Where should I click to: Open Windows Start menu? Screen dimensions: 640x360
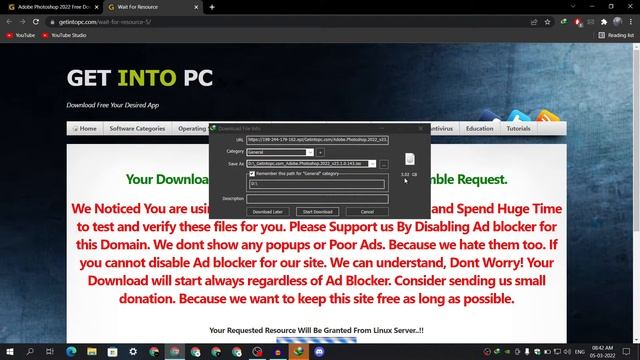9,352
